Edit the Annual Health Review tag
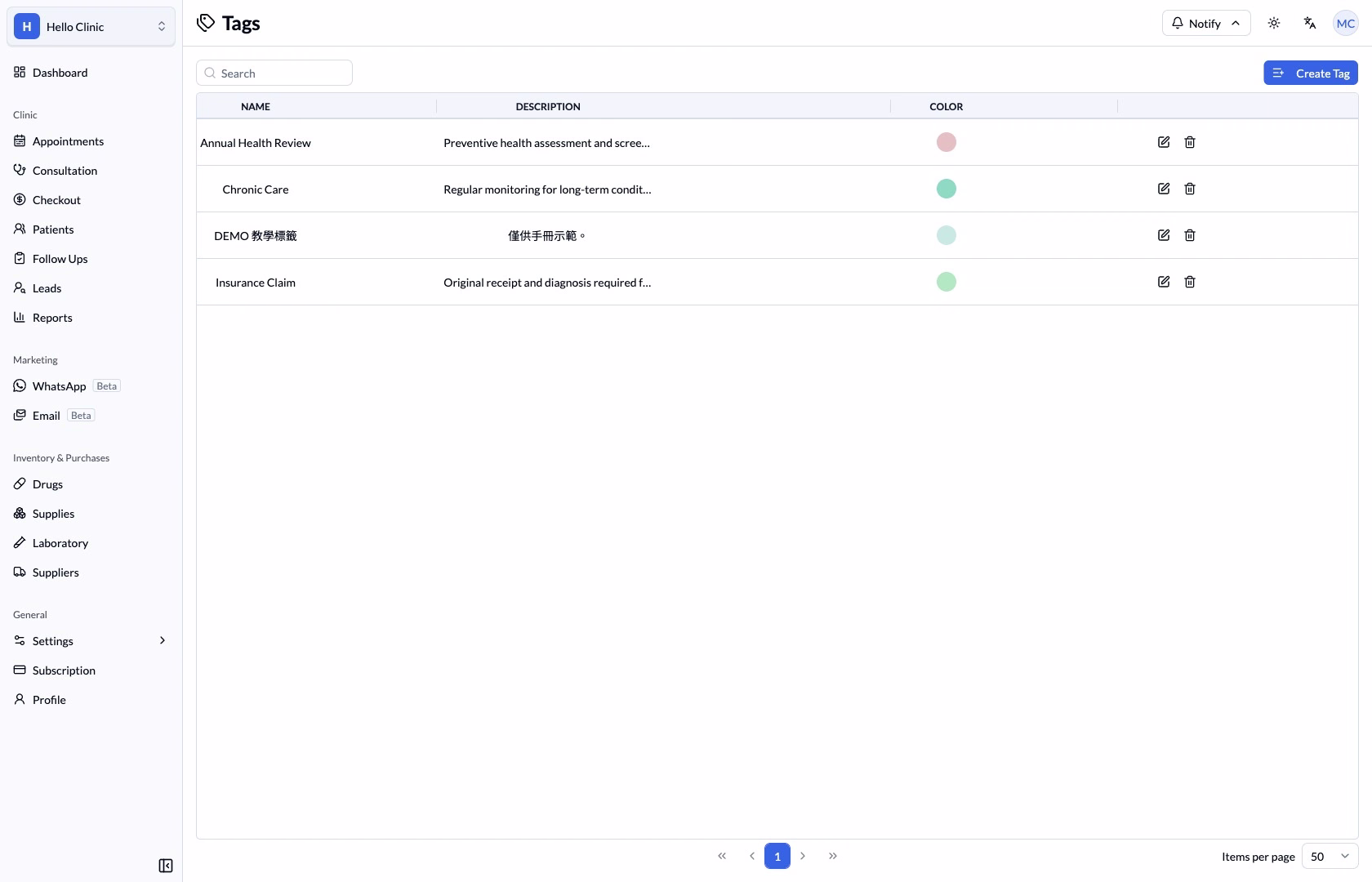The image size is (1372, 882). (x=1164, y=142)
